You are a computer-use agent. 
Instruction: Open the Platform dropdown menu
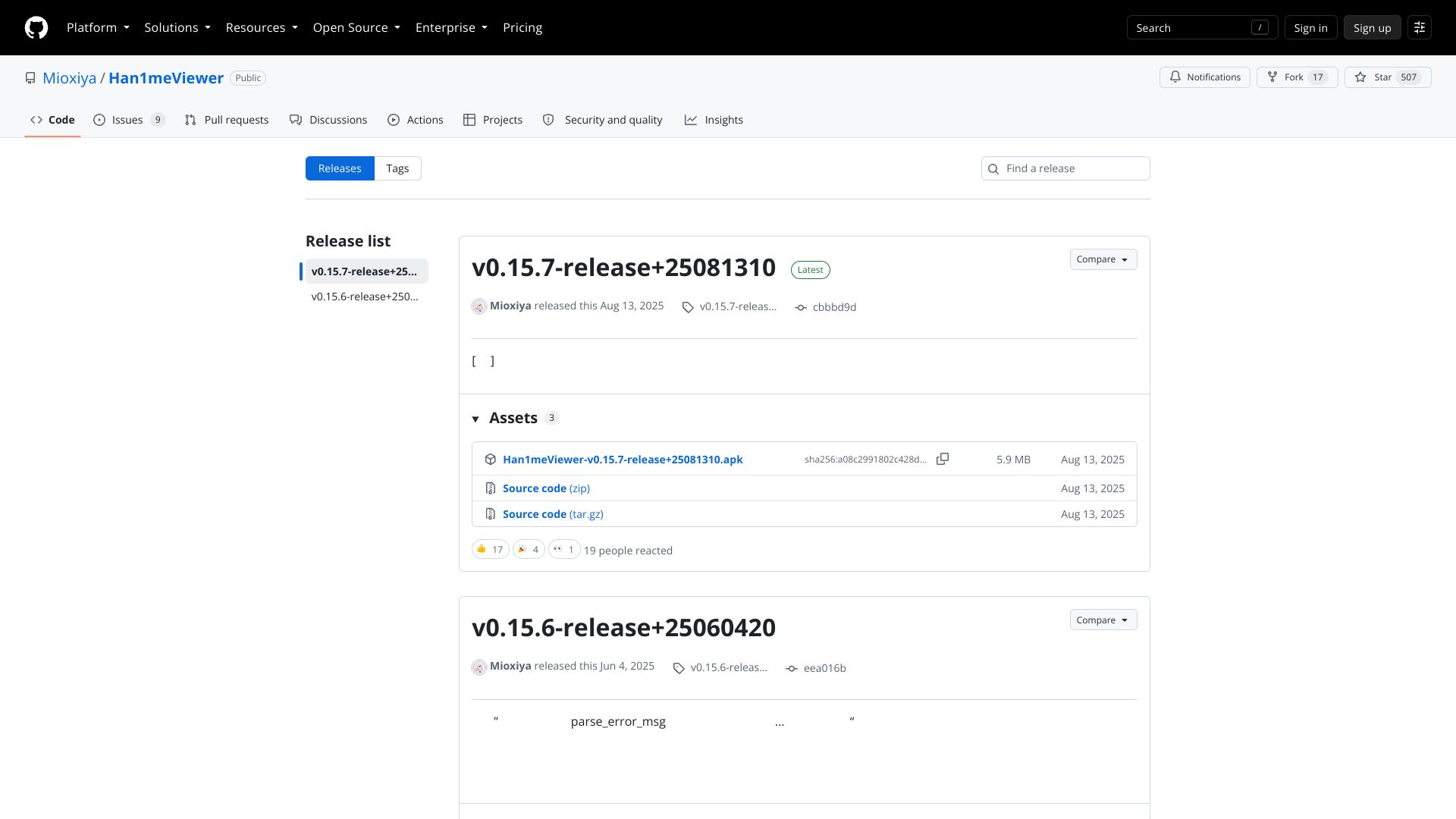click(x=98, y=27)
